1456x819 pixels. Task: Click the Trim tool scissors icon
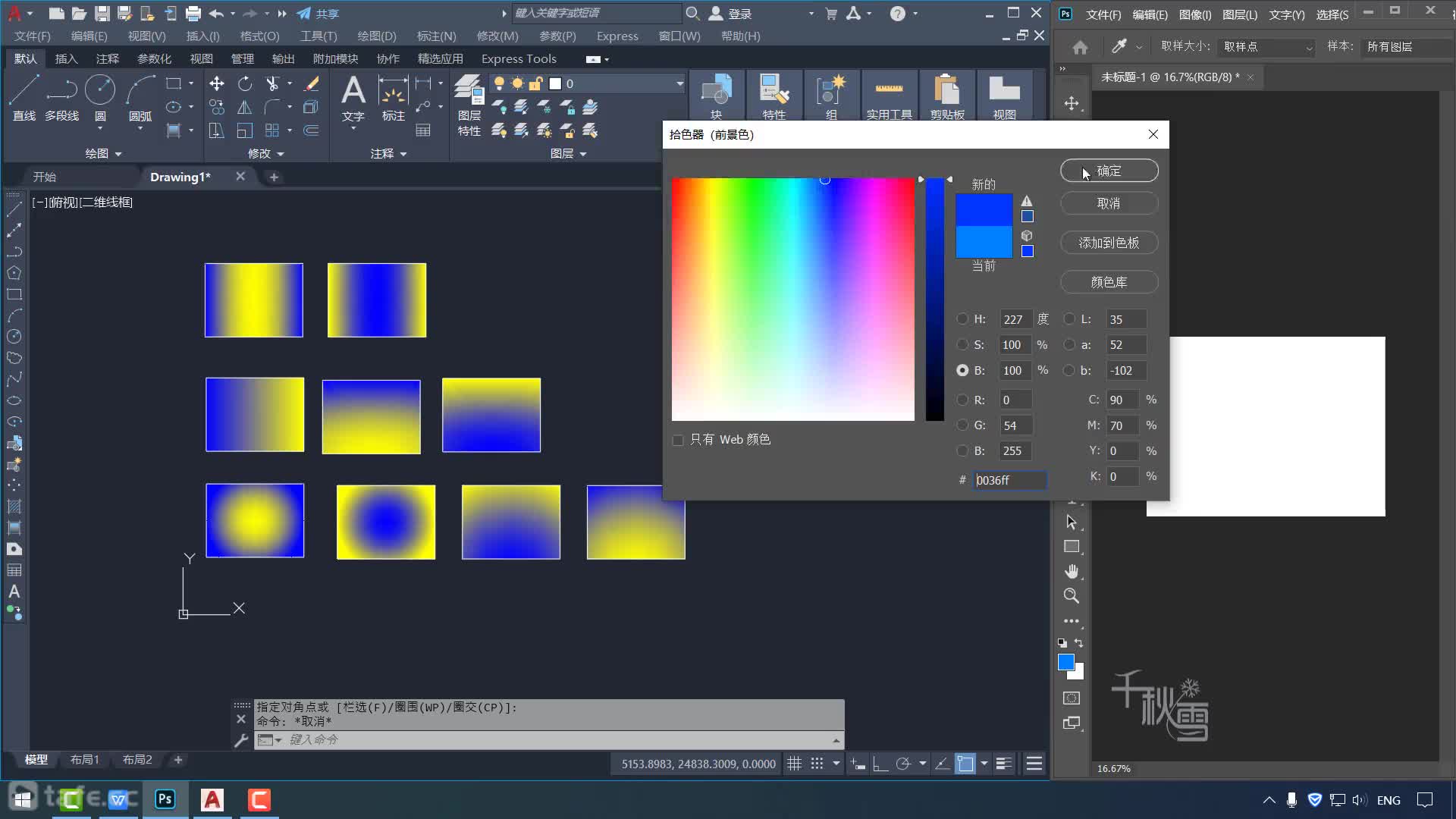(x=272, y=83)
